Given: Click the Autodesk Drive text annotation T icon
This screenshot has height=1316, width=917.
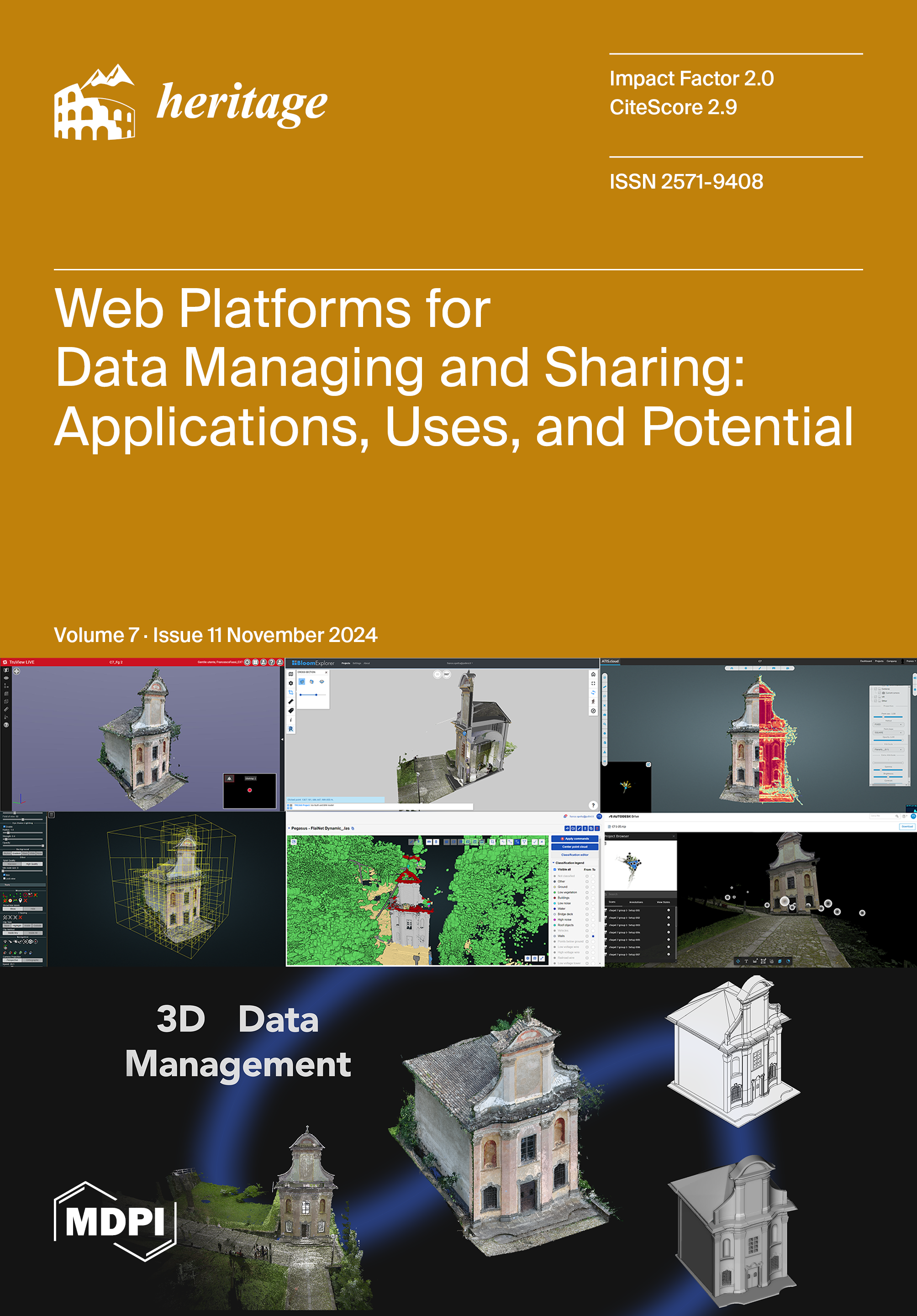Looking at the screenshot, I should 746,961.
